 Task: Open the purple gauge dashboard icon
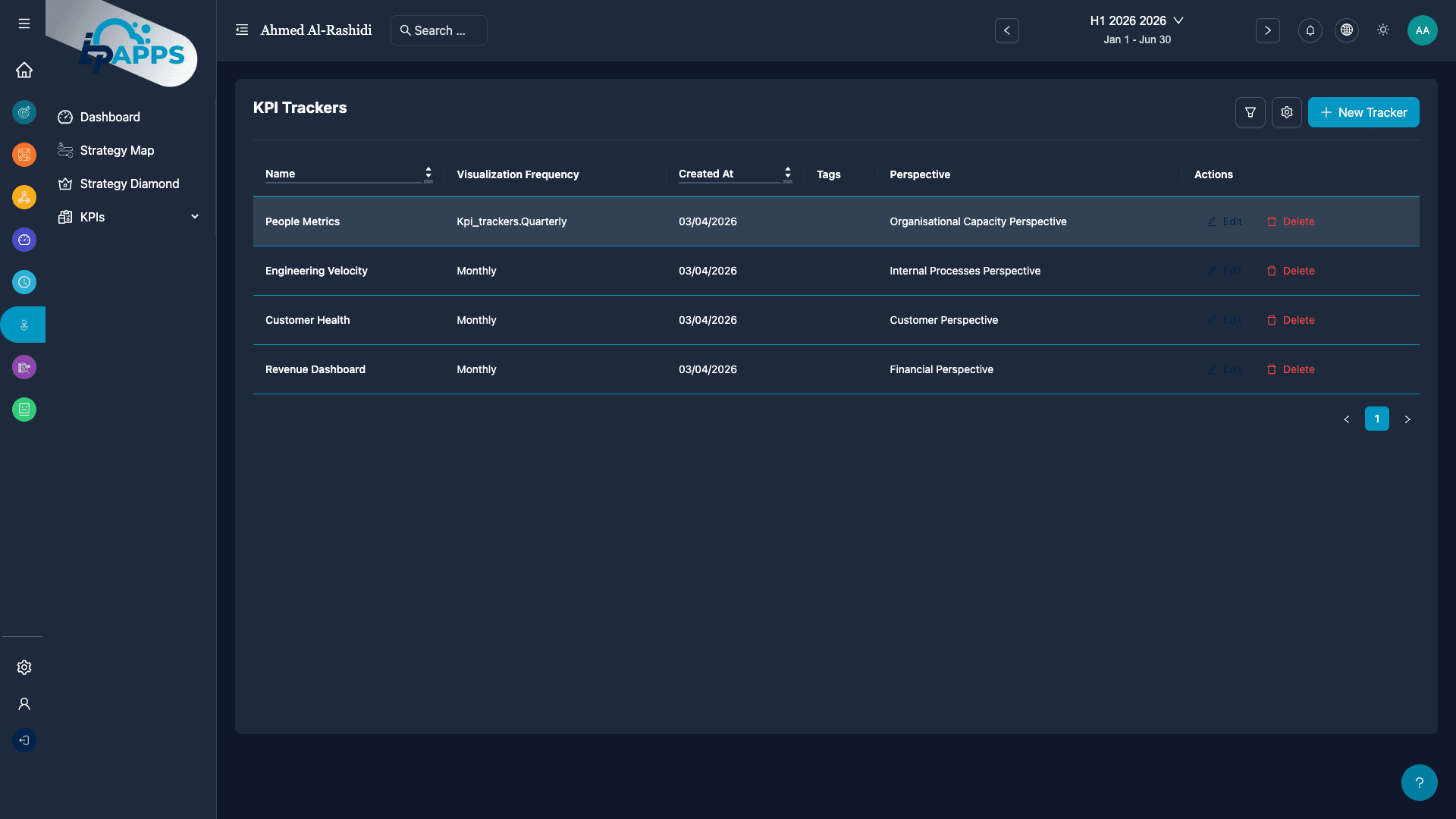click(24, 240)
